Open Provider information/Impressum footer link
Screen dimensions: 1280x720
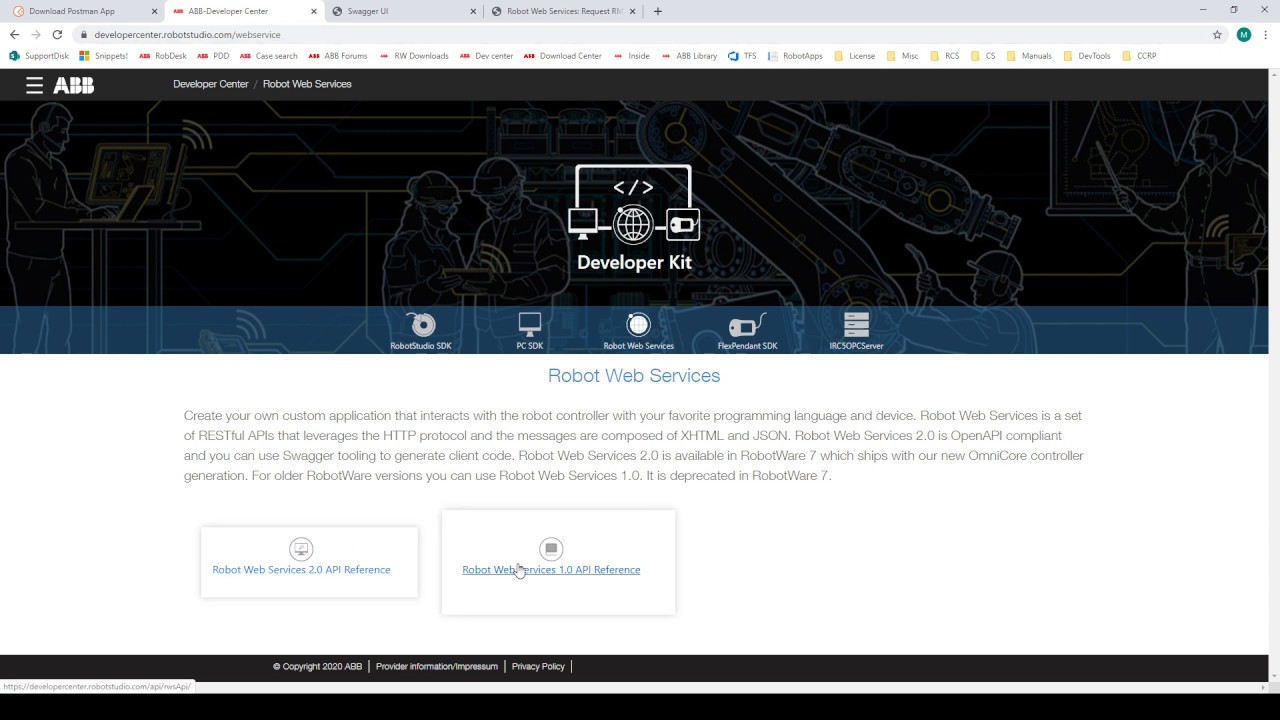(437, 666)
